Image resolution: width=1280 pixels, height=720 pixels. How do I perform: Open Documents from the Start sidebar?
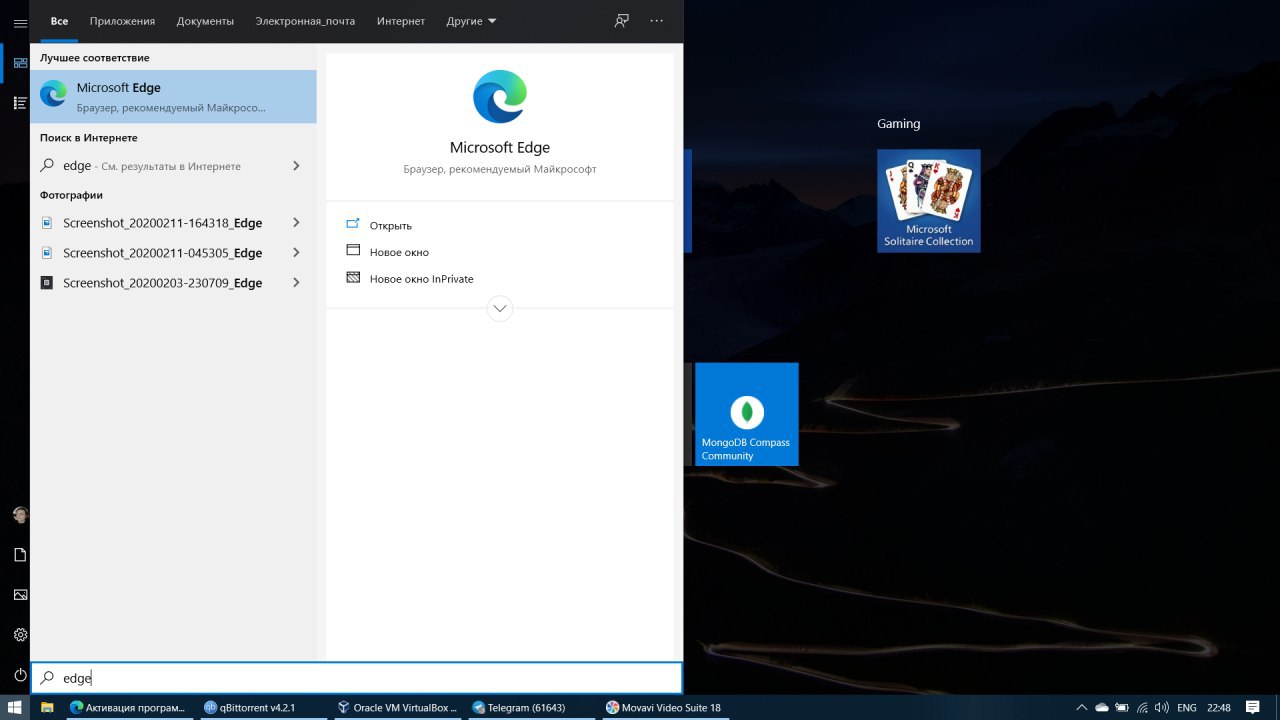(20, 555)
